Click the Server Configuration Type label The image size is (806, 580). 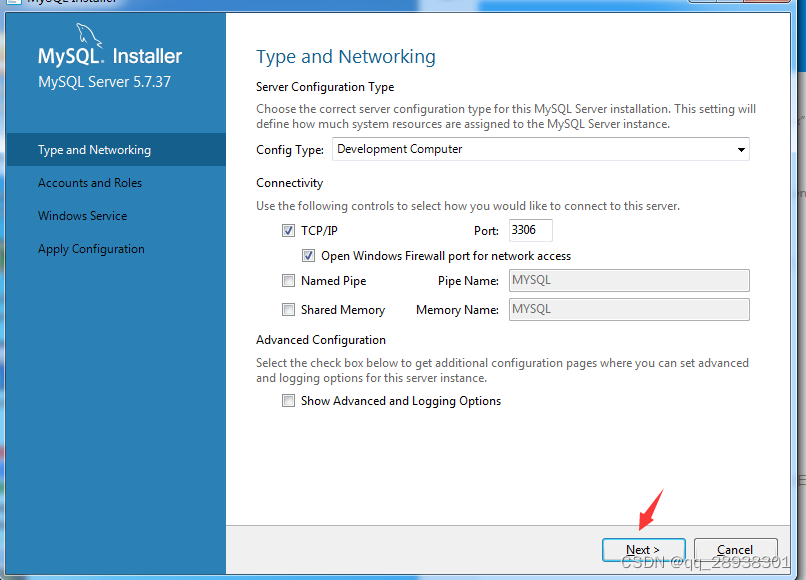(325, 87)
